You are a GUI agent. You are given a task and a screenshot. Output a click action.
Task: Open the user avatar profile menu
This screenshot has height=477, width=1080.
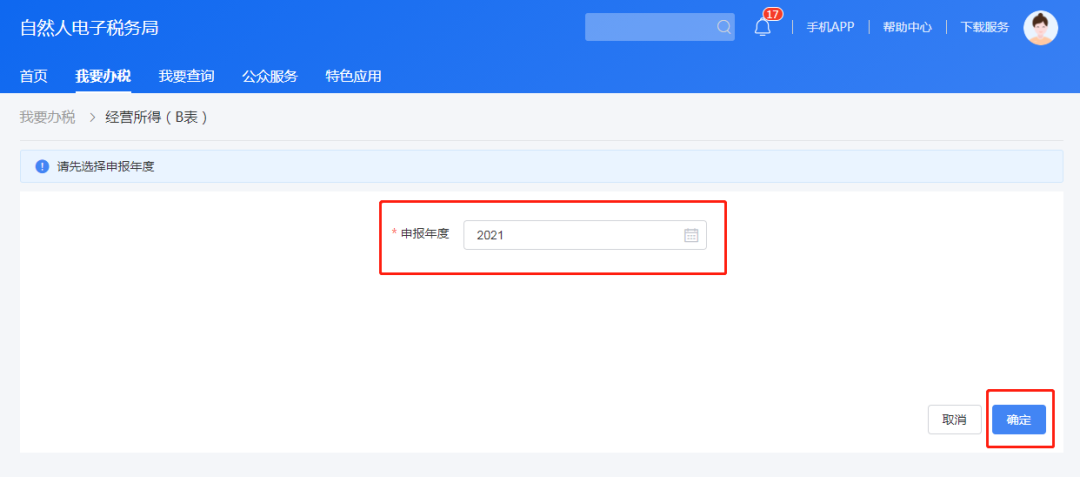pyautogui.click(x=1040, y=27)
